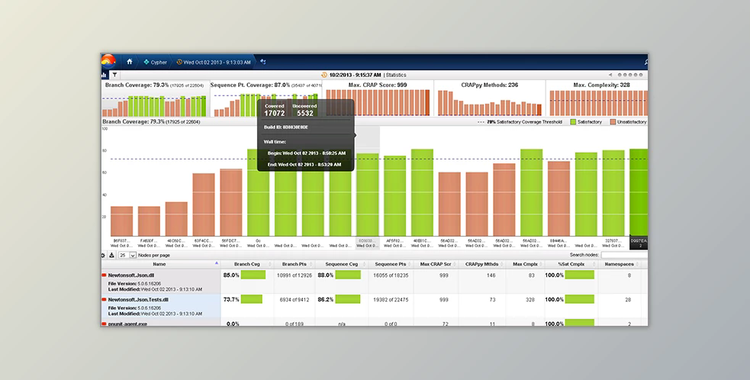Image resolution: width=750 pixels, height=380 pixels.
Task: Click the export icon beside nodes per page
Action: click(x=111, y=256)
